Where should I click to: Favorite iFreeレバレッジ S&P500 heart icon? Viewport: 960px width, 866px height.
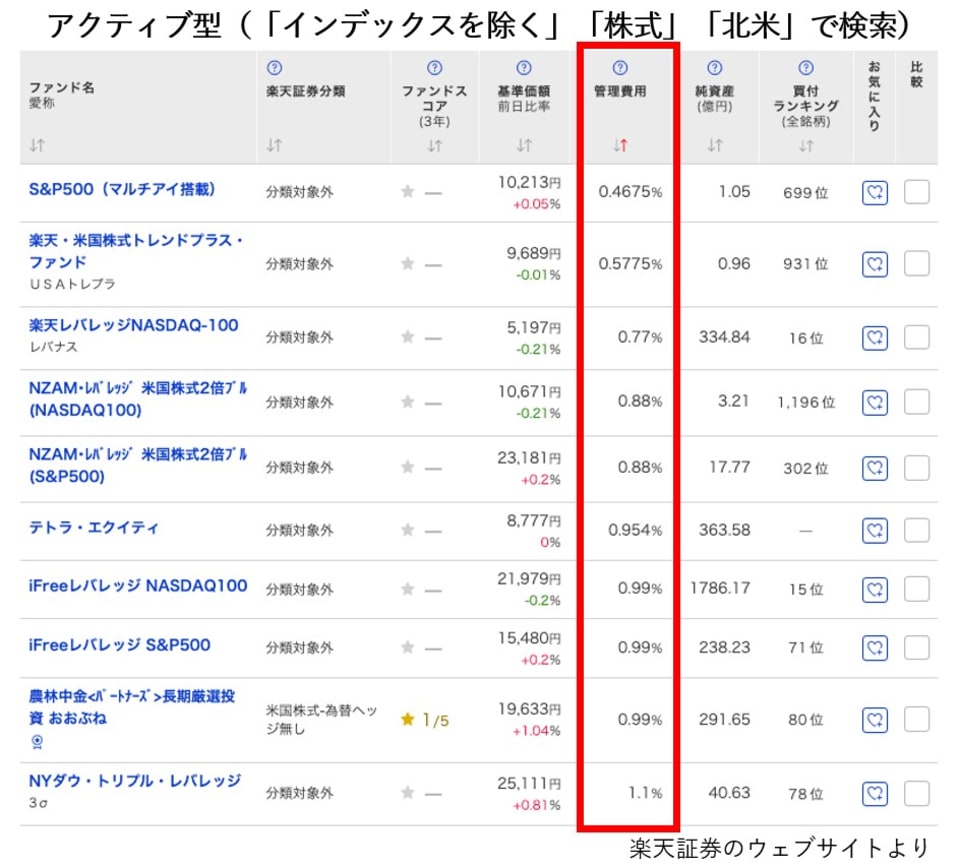pyautogui.click(x=874, y=648)
